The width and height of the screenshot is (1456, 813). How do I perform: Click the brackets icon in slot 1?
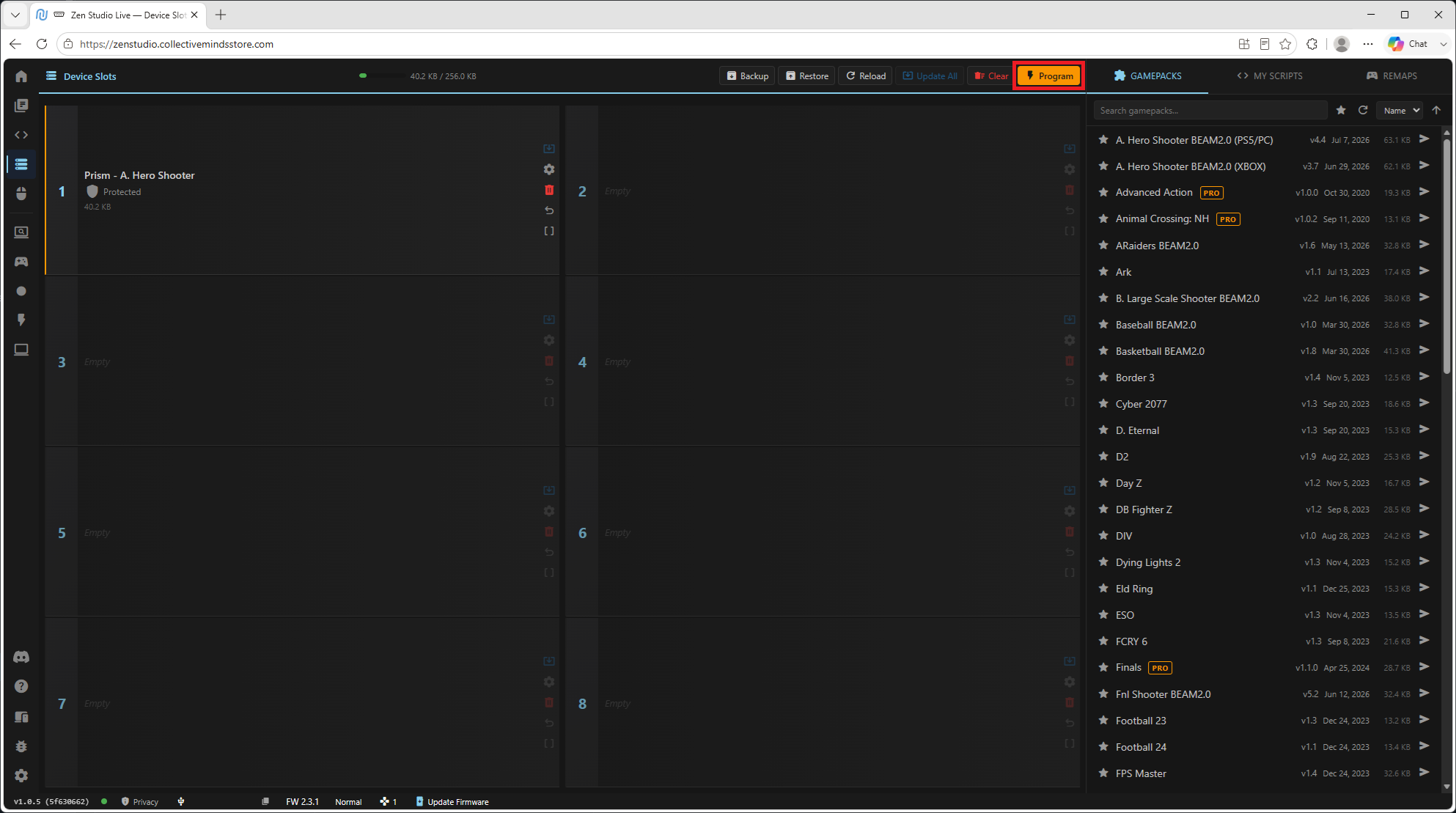pos(549,231)
